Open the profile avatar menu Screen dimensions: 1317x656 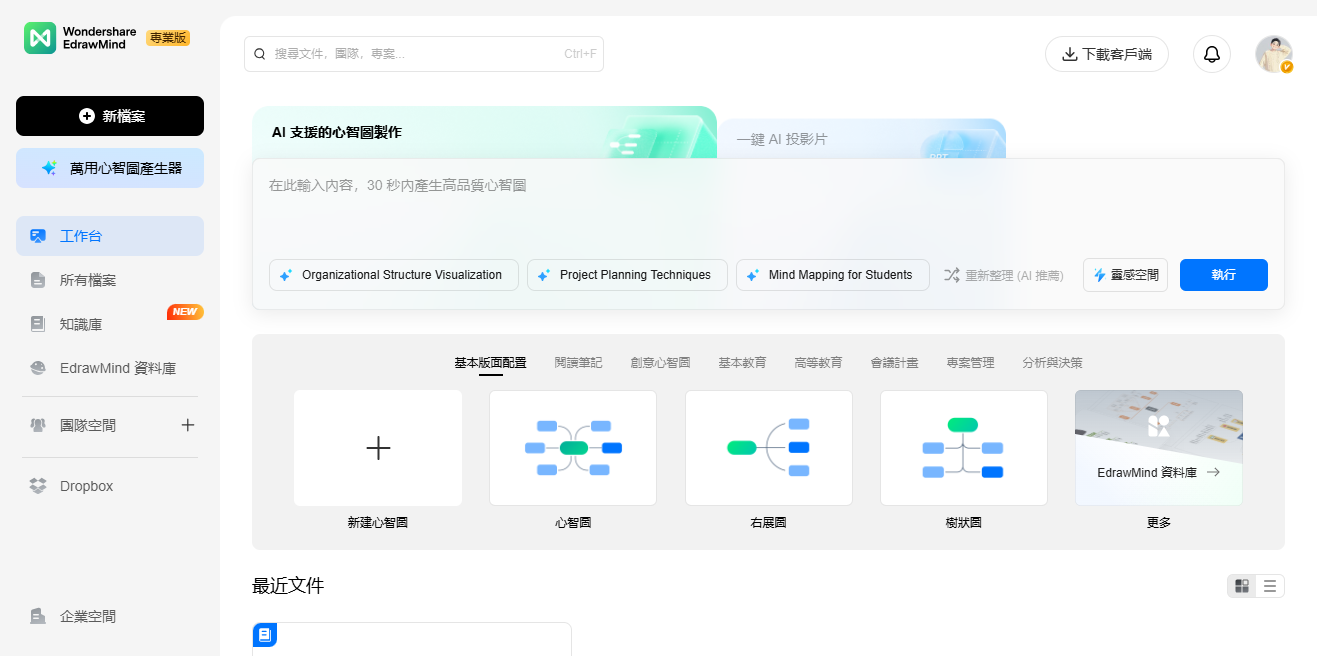[x=1273, y=54]
